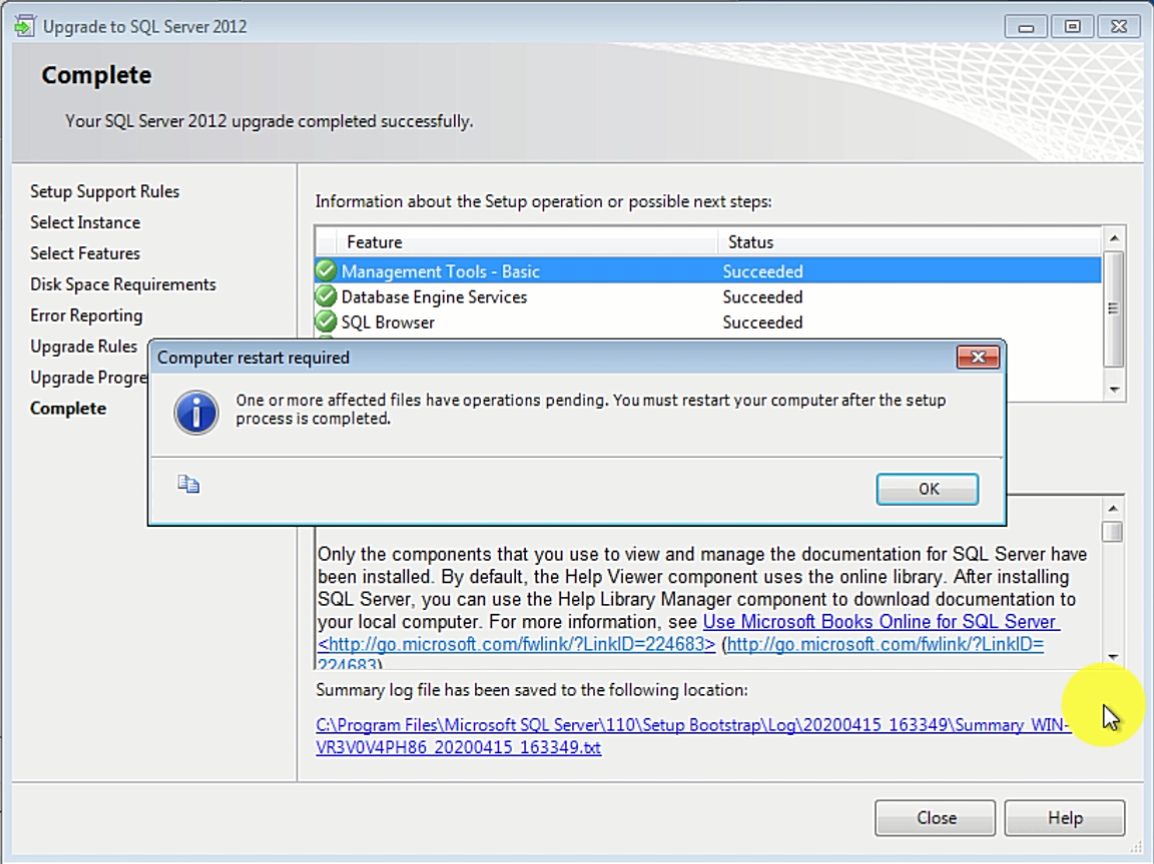Open Help from the wizard footer
The width and height of the screenshot is (1154, 864).
point(1064,818)
